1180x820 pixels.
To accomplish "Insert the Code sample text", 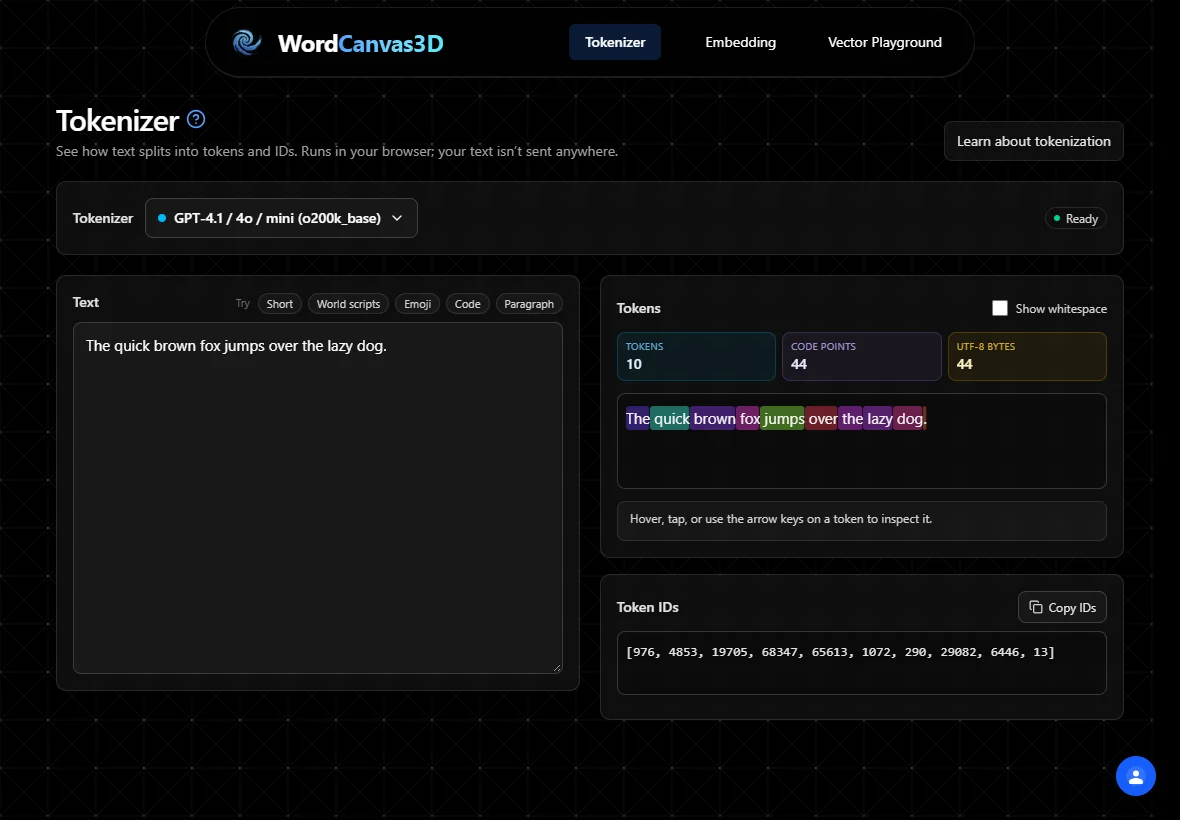I will pyautogui.click(x=467, y=304).
